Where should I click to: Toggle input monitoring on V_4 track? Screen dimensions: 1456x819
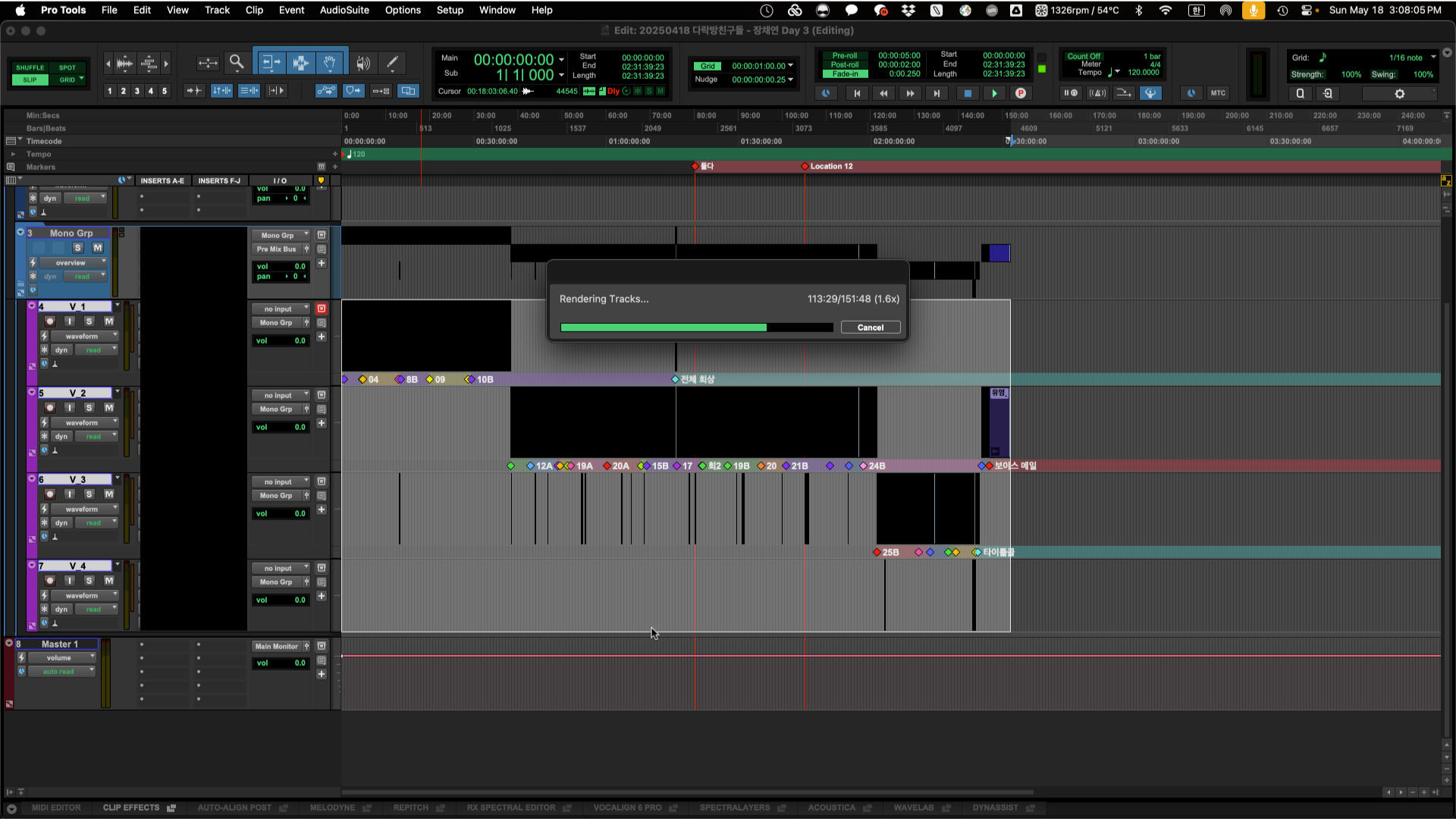[70, 581]
